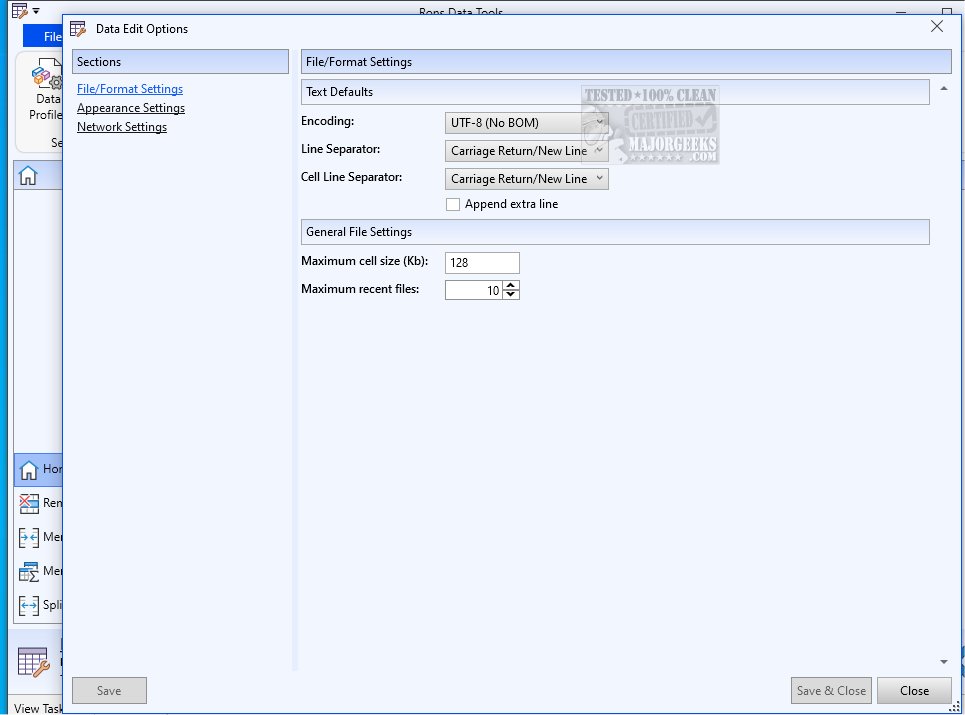Click View Tasks in main window status bar
This screenshot has height=715, width=965.
point(38,708)
